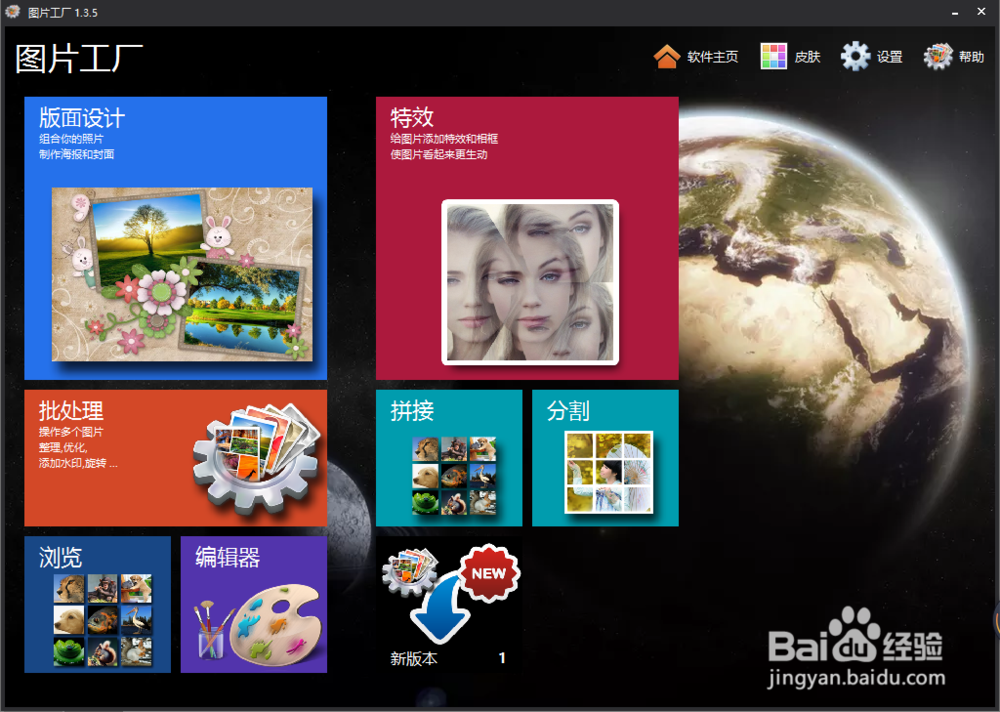Click the scrapbook collage image in 版面设计
Viewport: 1000px width, 712px height.
(x=182, y=274)
